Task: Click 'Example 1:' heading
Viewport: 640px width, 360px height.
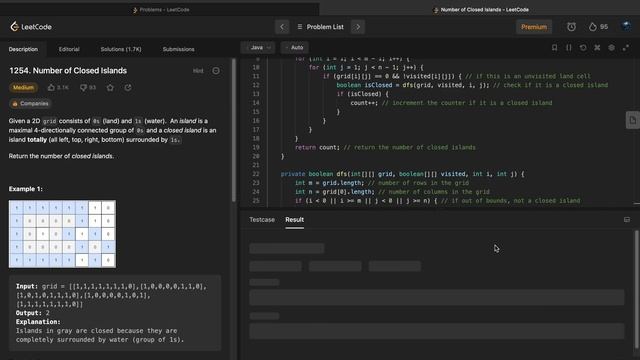Action: click(x=25, y=189)
